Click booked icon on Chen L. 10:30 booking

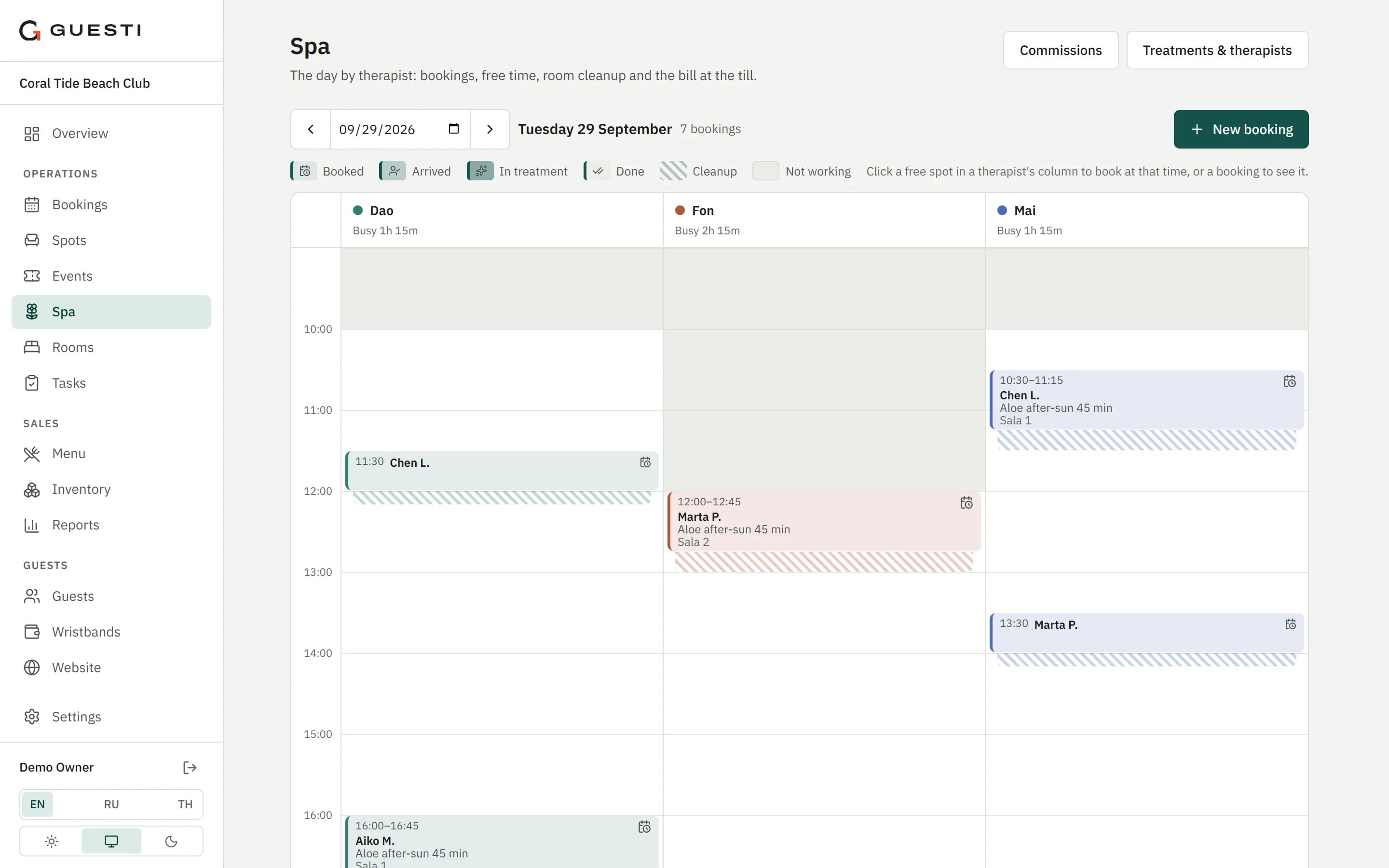(1289, 382)
